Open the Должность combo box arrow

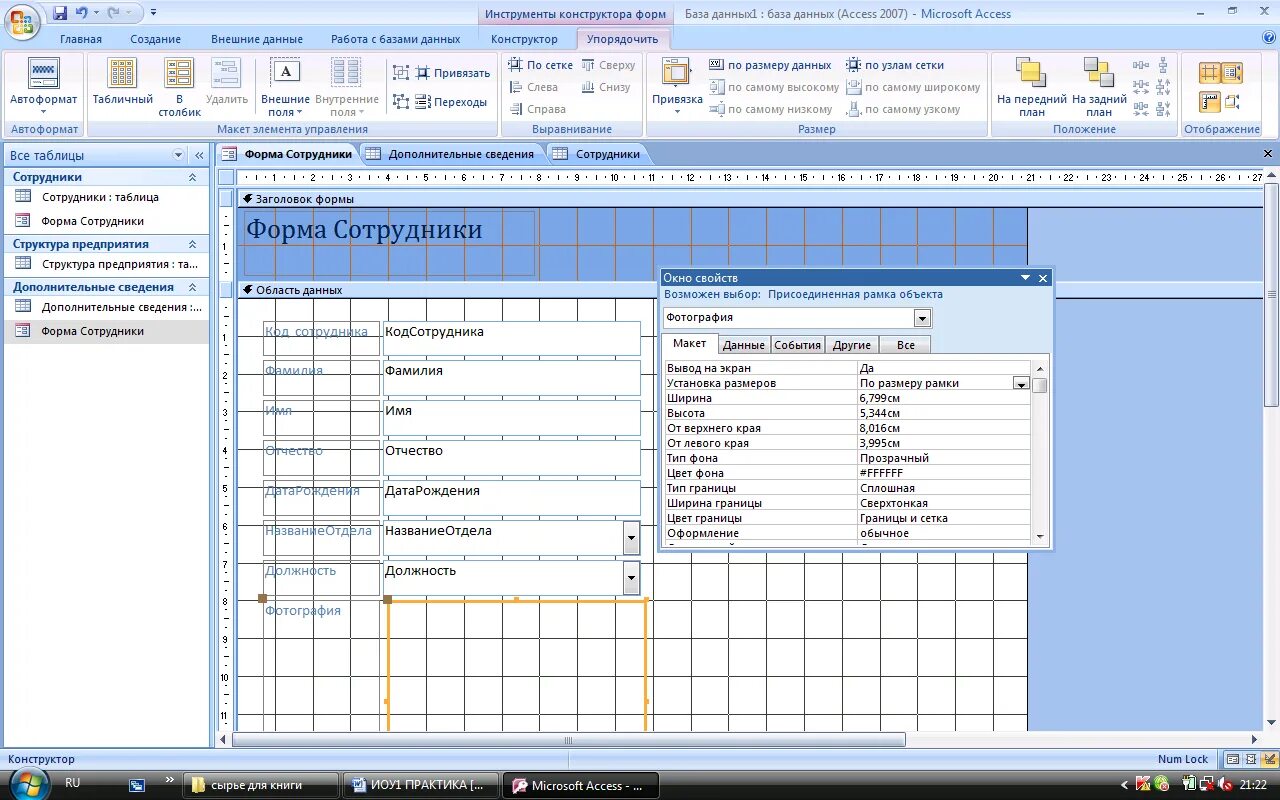click(631, 578)
